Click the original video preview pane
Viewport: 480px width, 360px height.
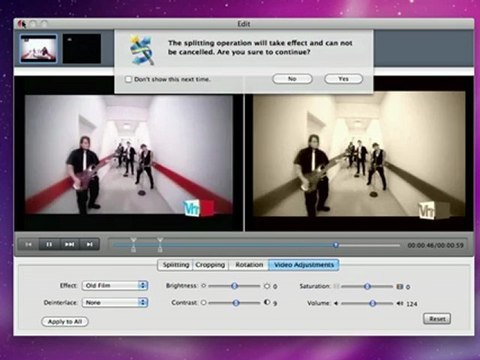pos(129,155)
